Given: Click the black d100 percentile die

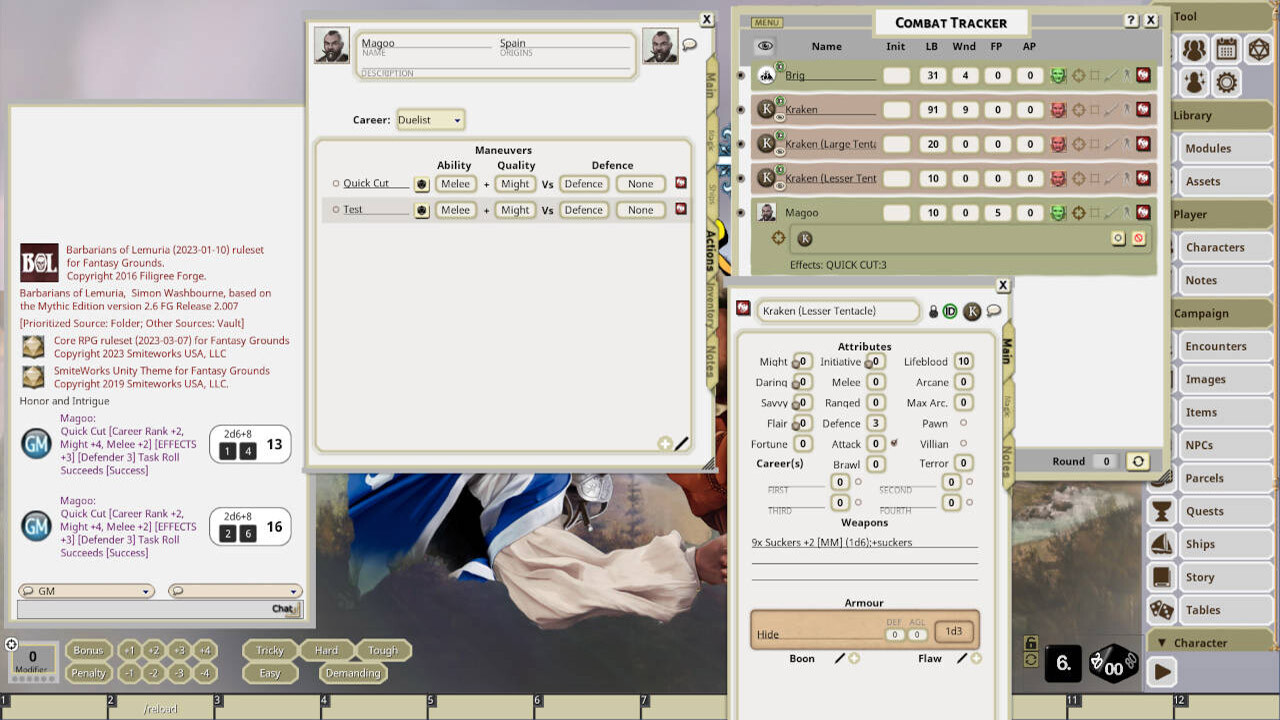Looking at the screenshot, I should (1112, 664).
